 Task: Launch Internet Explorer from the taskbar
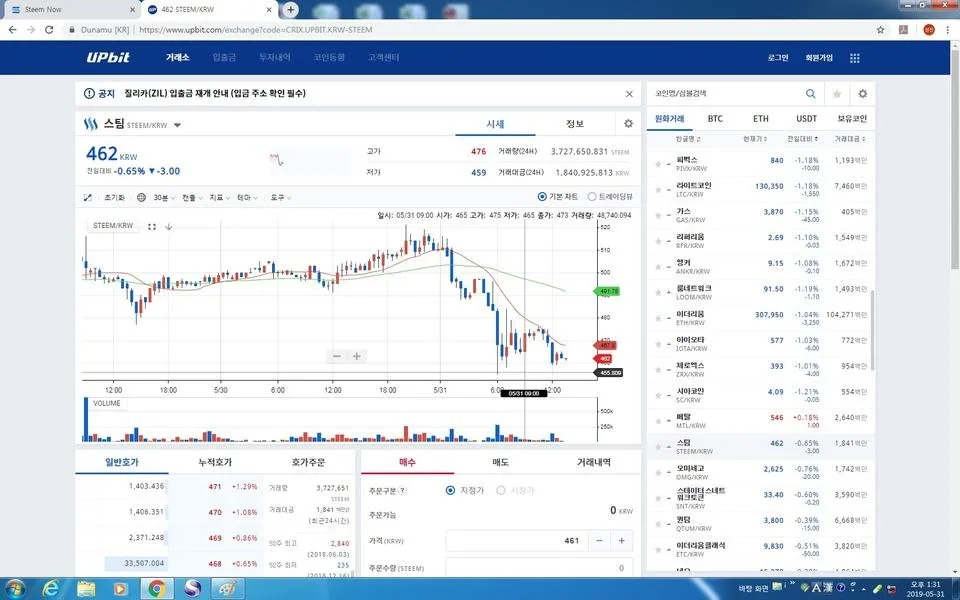click(x=51, y=588)
